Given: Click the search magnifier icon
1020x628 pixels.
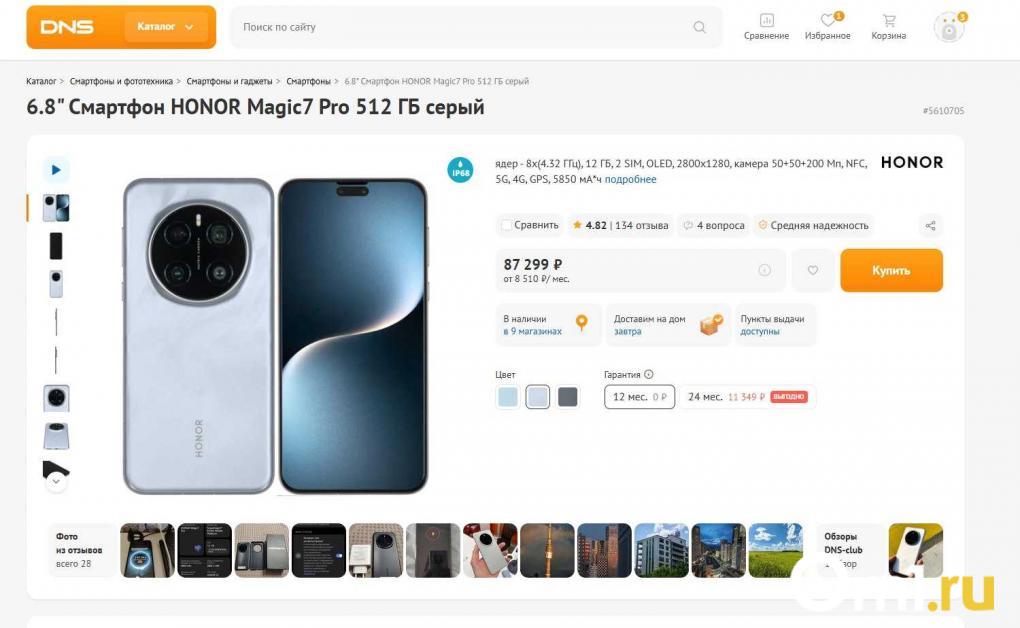Looking at the screenshot, I should 699,27.
